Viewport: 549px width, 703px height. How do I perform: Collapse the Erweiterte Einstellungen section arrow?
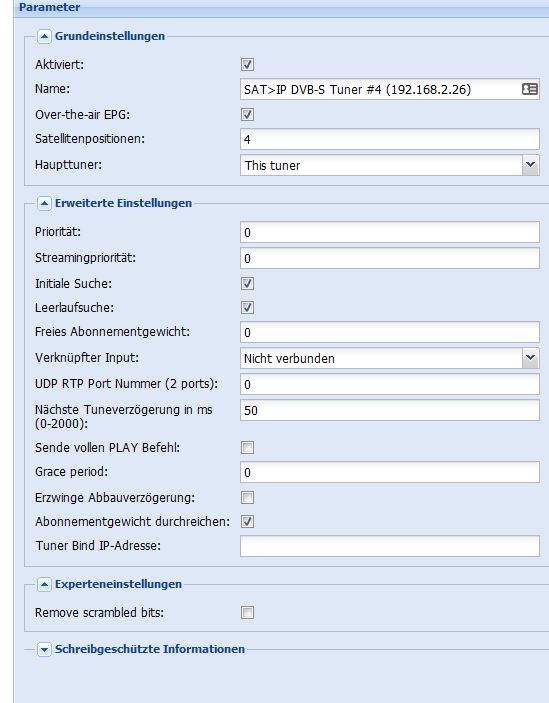pos(44,204)
